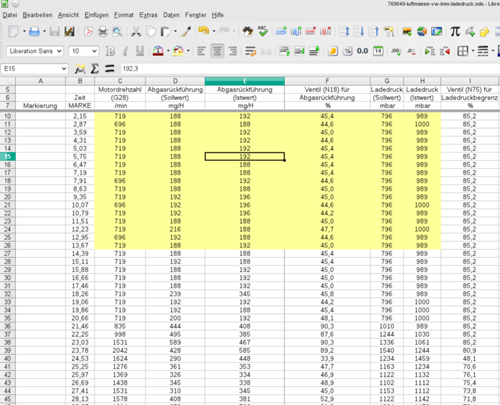Undo the last action
The image size is (500, 405).
point(203,31)
